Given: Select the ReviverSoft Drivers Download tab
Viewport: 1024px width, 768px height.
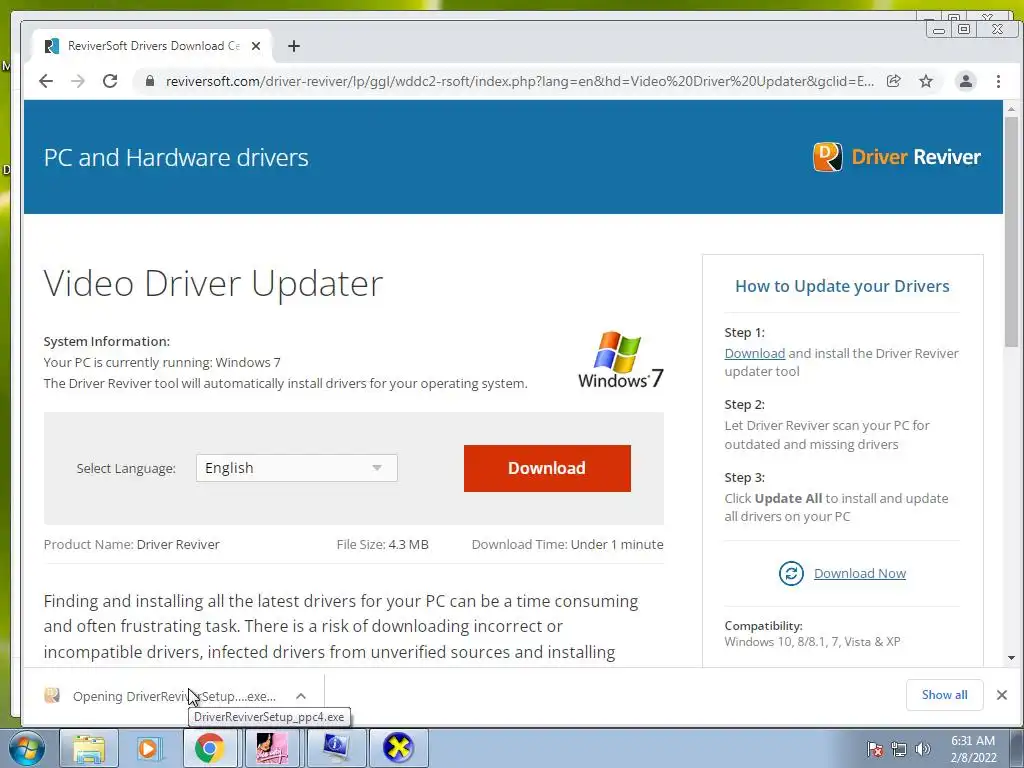Looking at the screenshot, I should click(153, 46).
